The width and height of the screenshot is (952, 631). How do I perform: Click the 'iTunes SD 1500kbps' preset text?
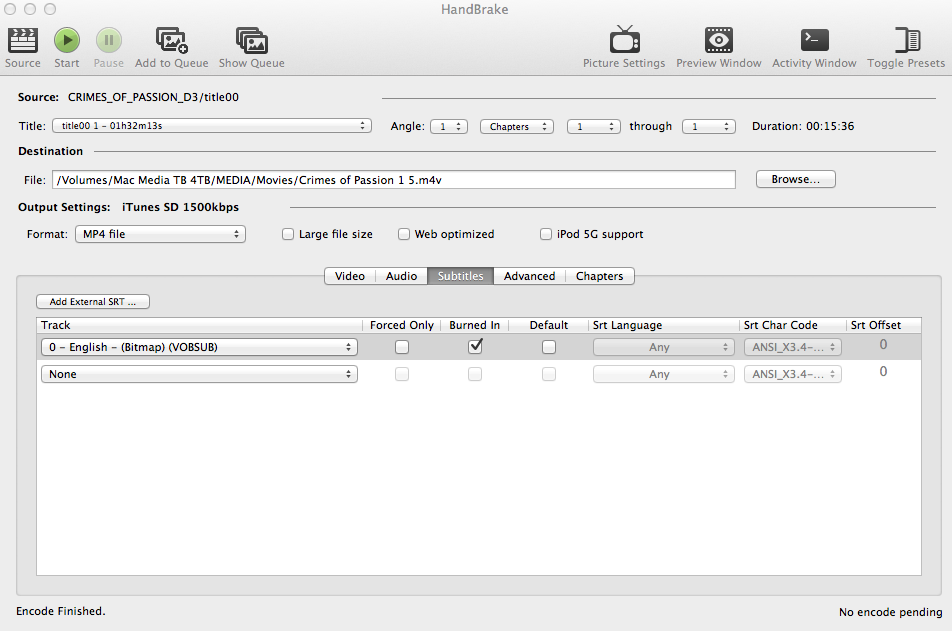click(180, 207)
